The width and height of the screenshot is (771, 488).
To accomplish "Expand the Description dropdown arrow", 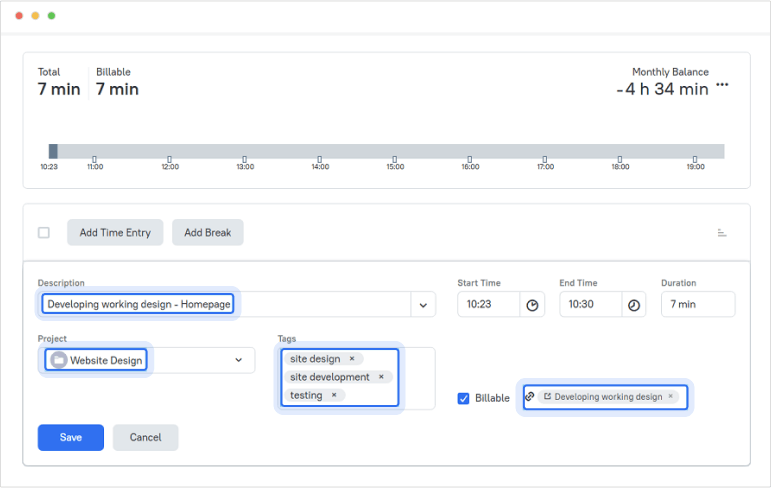I will coord(423,305).
